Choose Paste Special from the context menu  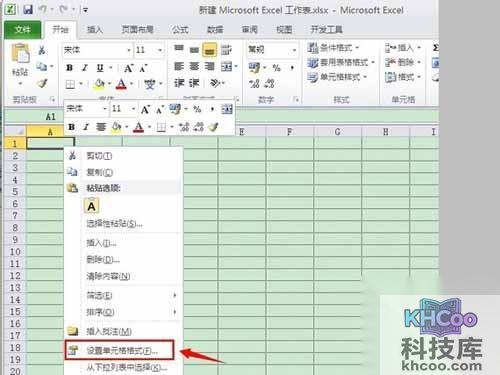tap(123, 223)
